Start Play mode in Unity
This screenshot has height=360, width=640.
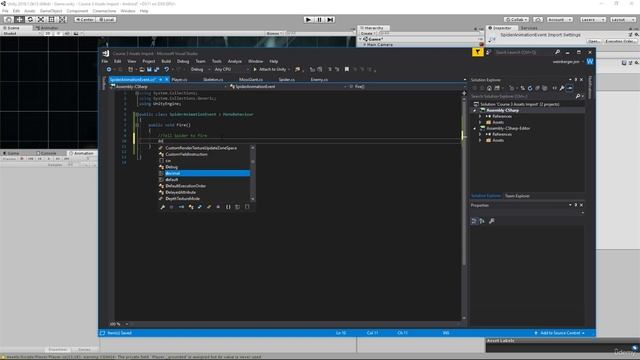309,19
